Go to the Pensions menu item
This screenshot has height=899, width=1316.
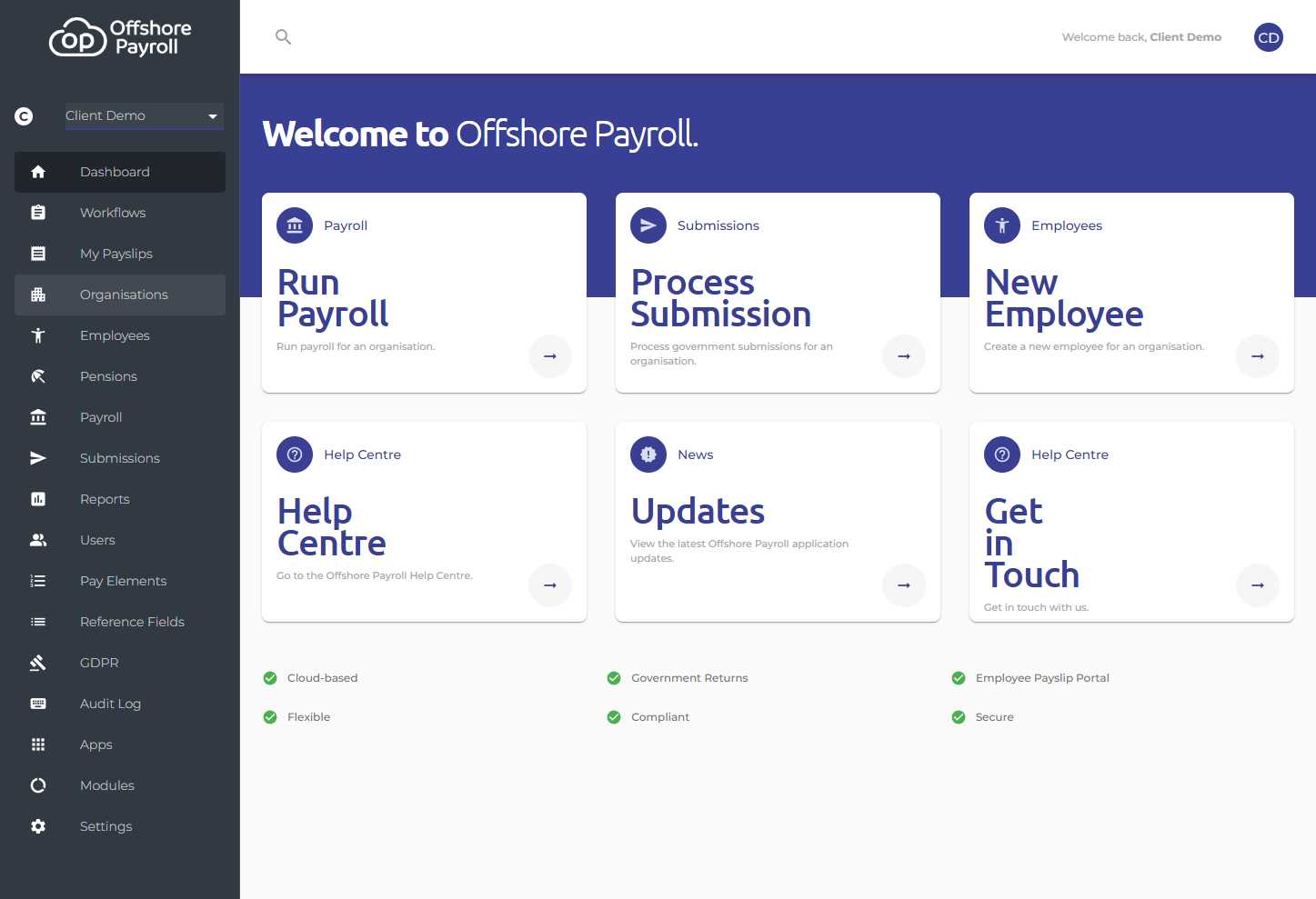pyautogui.click(x=120, y=376)
